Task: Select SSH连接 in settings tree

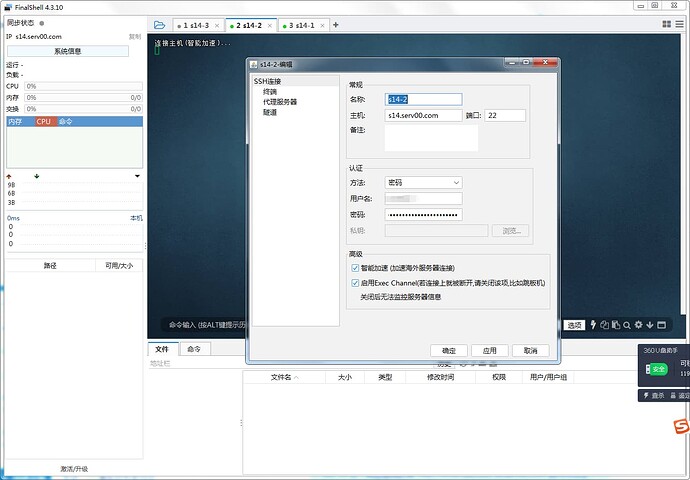Action: [x=268, y=81]
